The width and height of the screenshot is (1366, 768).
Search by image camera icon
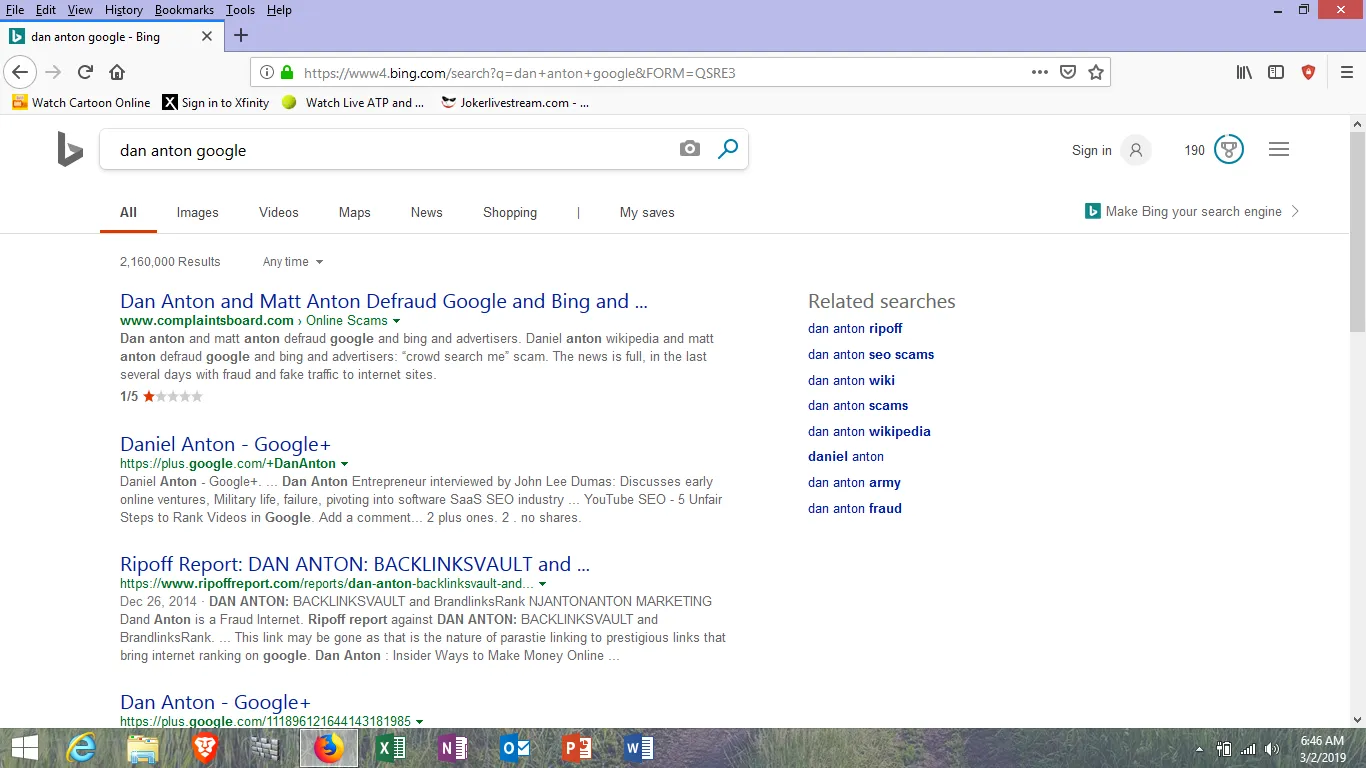coord(690,149)
